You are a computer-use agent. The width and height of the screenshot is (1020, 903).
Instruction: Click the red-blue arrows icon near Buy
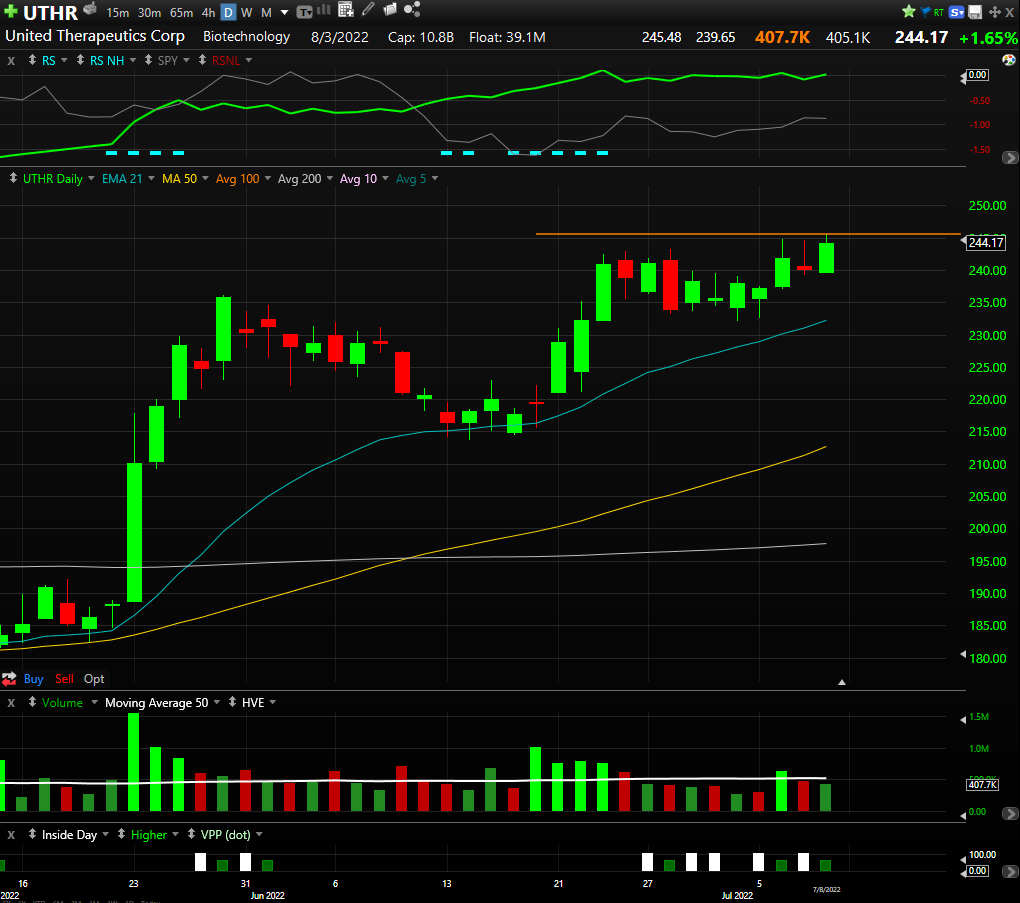coord(9,679)
